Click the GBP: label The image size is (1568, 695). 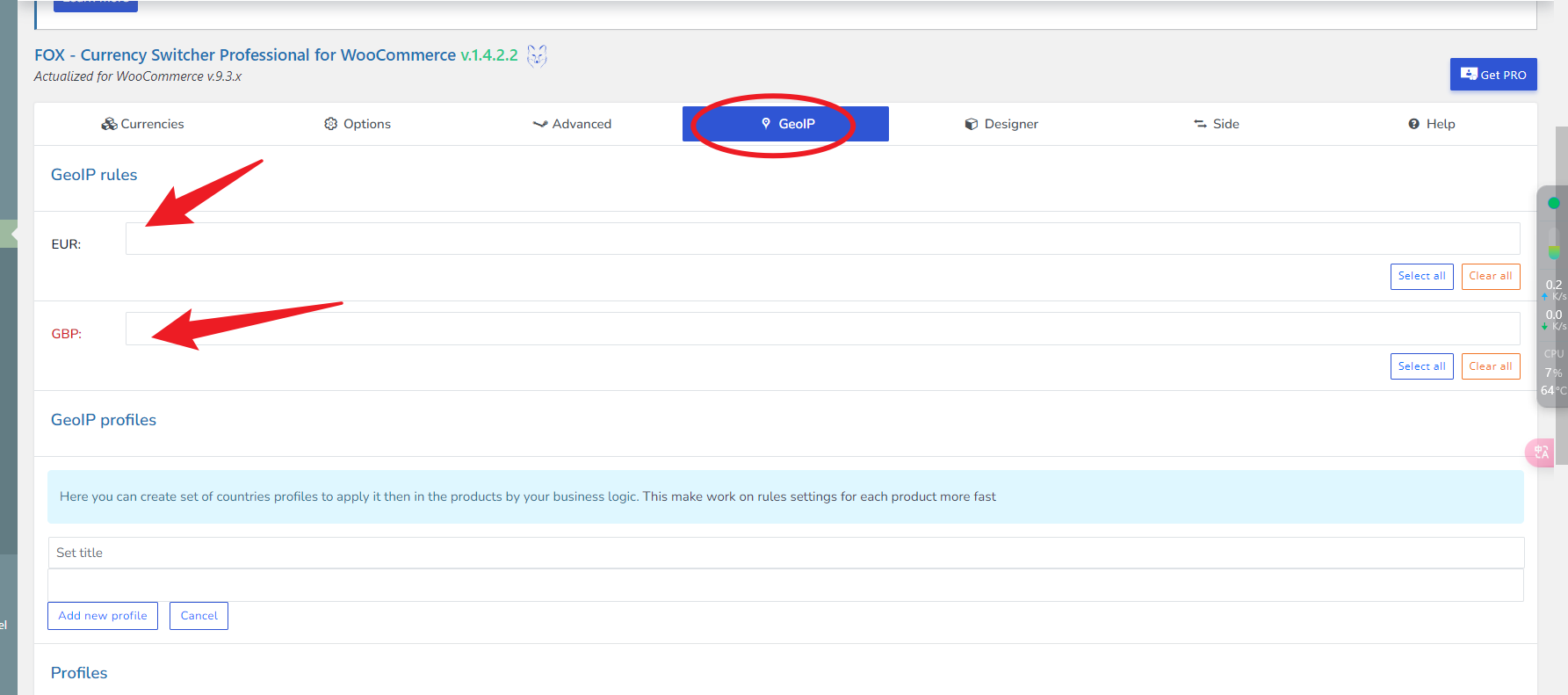[66, 334]
